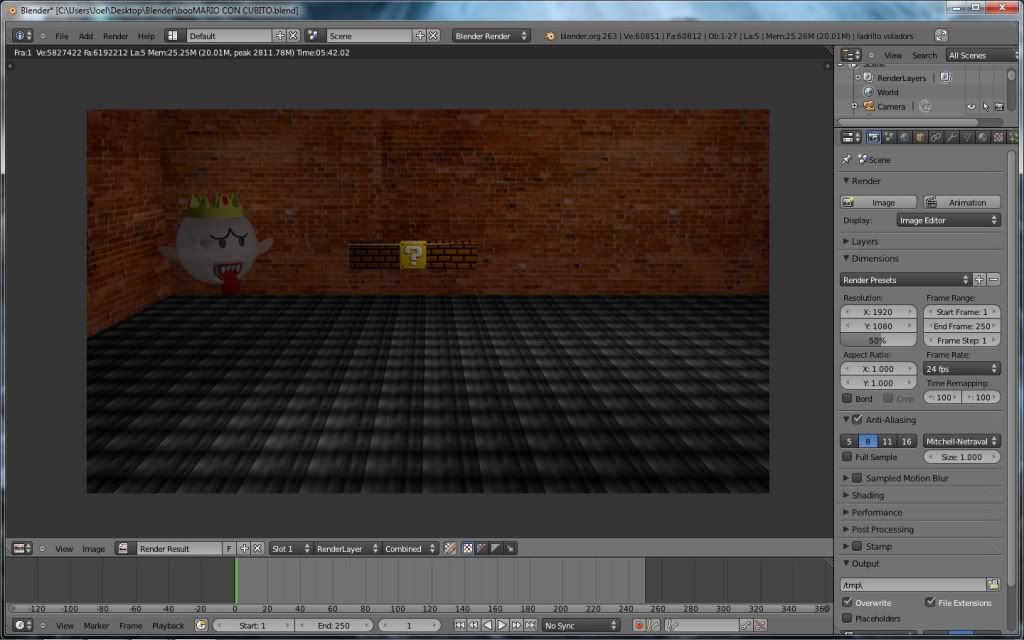Open the Blender Render engine dropdown
The width and height of the screenshot is (1024, 640).
[491, 36]
